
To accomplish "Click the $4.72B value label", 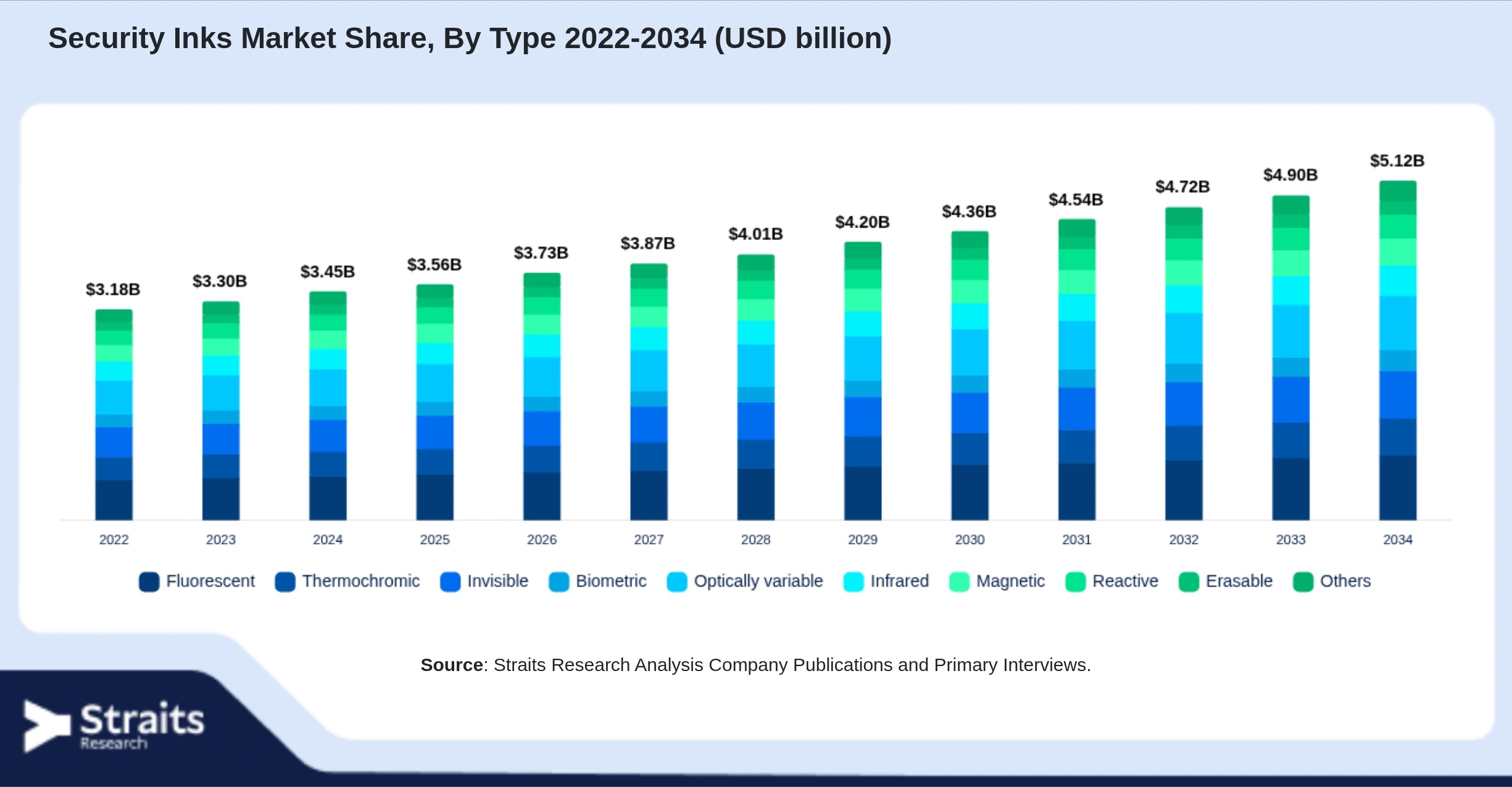I will [x=1183, y=187].
